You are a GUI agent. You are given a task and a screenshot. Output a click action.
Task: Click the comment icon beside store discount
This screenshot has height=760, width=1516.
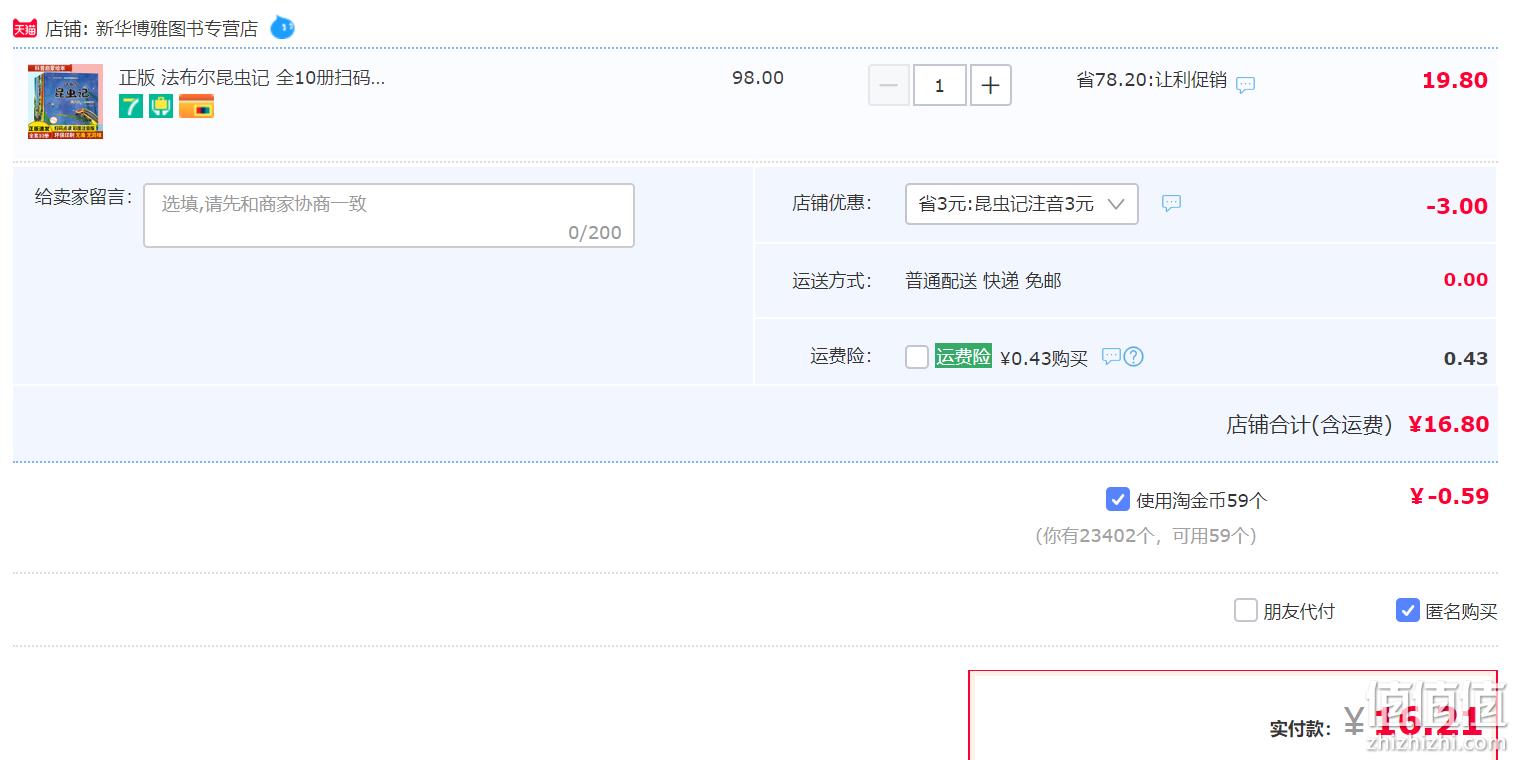(1171, 203)
